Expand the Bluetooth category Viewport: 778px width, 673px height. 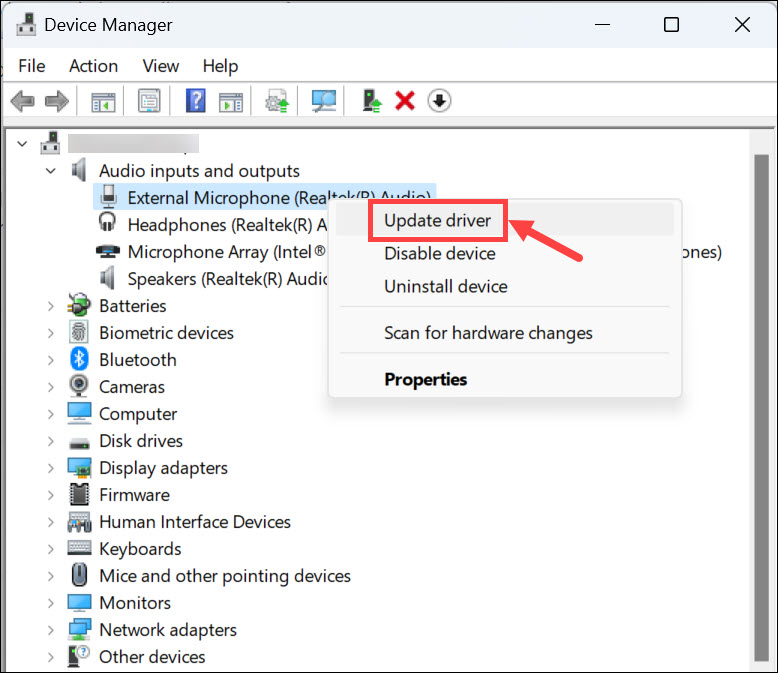(50, 360)
